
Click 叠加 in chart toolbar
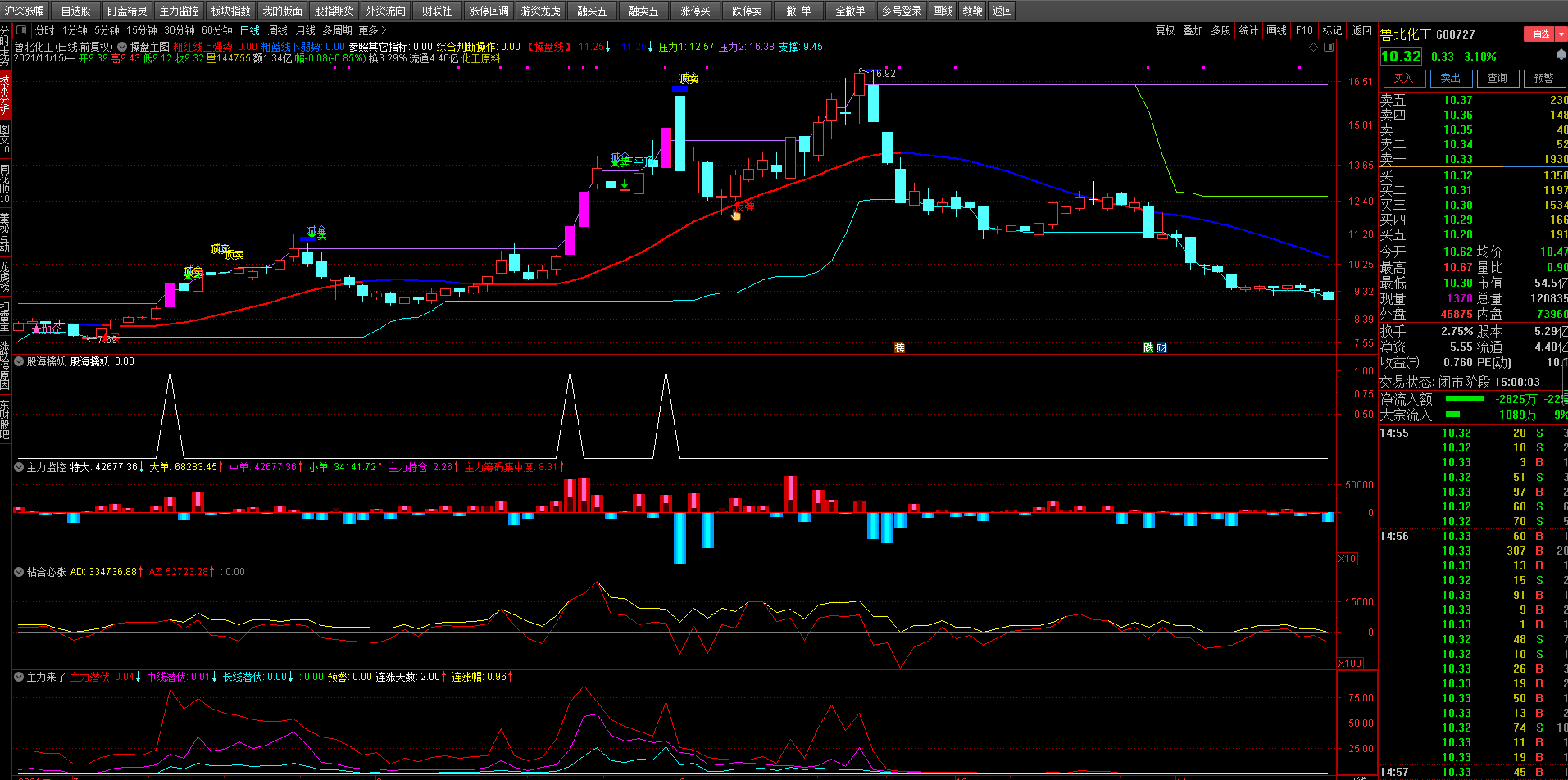[x=1193, y=30]
